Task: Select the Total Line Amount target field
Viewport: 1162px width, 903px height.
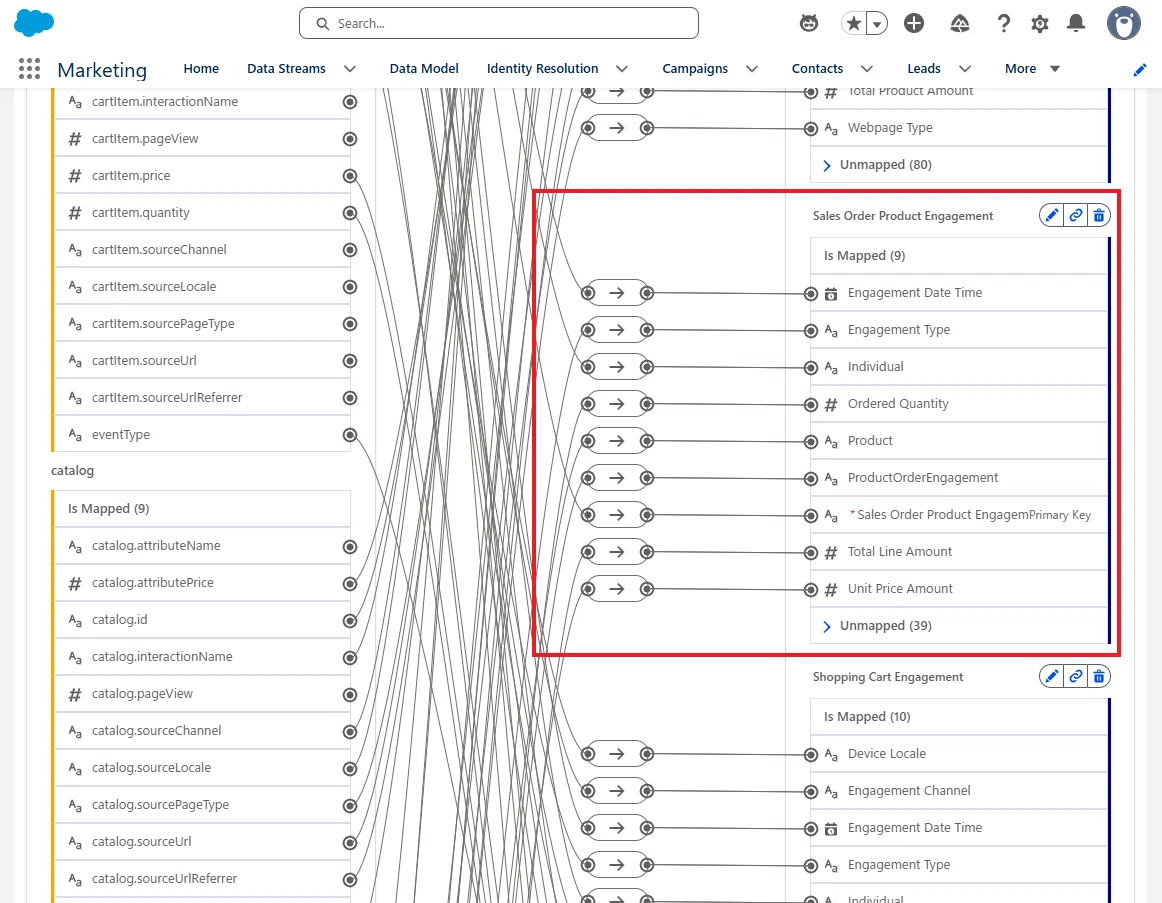Action: click(x=958, y=552)
